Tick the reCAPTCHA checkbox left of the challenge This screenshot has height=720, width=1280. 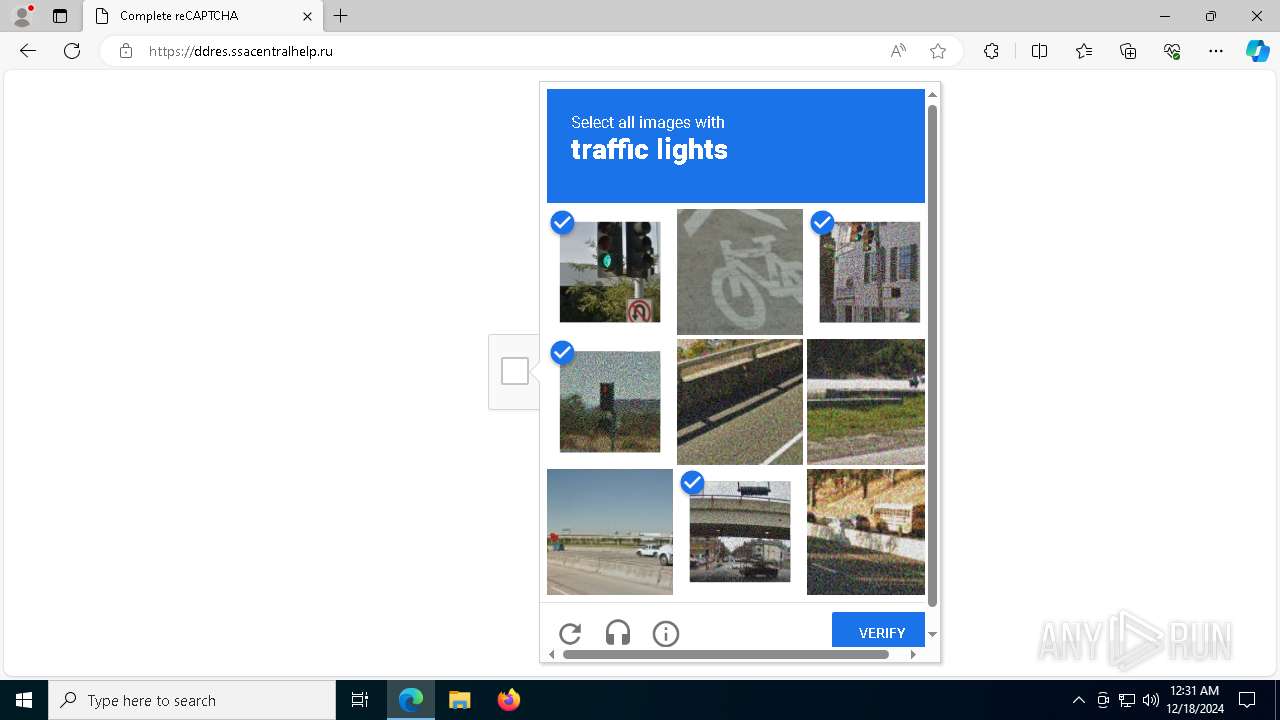pyautogui.click(x=515, y=371)
